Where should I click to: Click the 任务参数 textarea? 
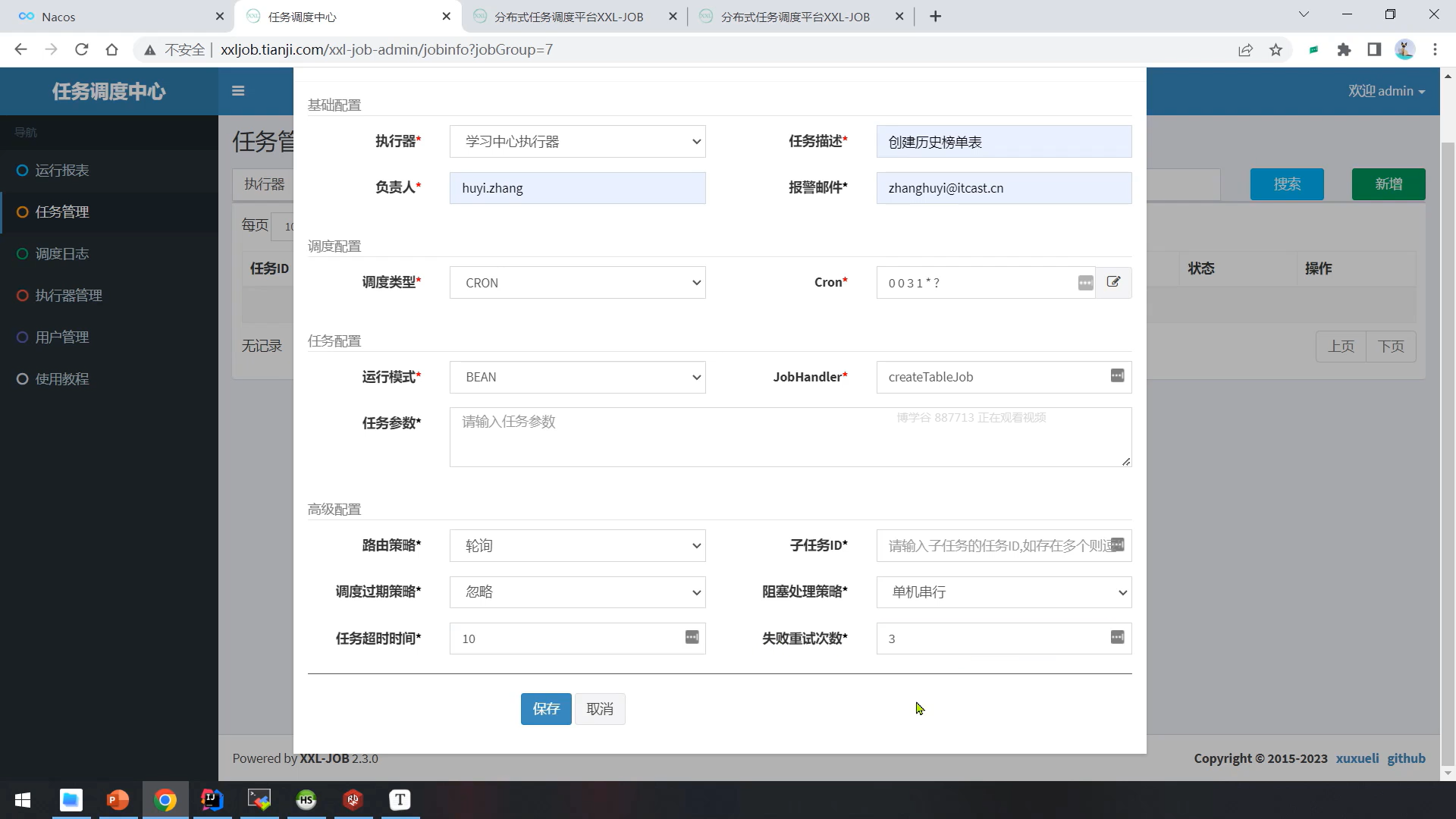(789, 438)
